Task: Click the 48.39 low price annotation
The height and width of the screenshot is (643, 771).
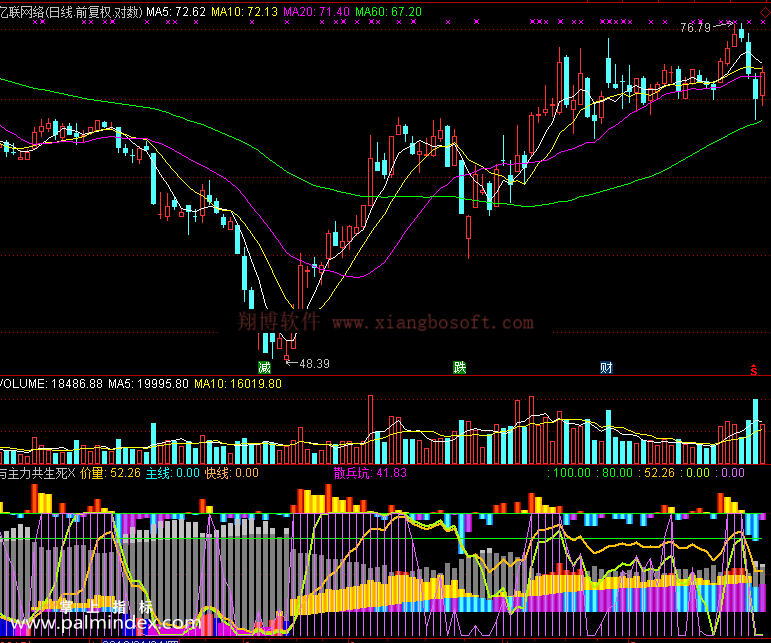Action: pyautogui.click(x=314, y=364)
